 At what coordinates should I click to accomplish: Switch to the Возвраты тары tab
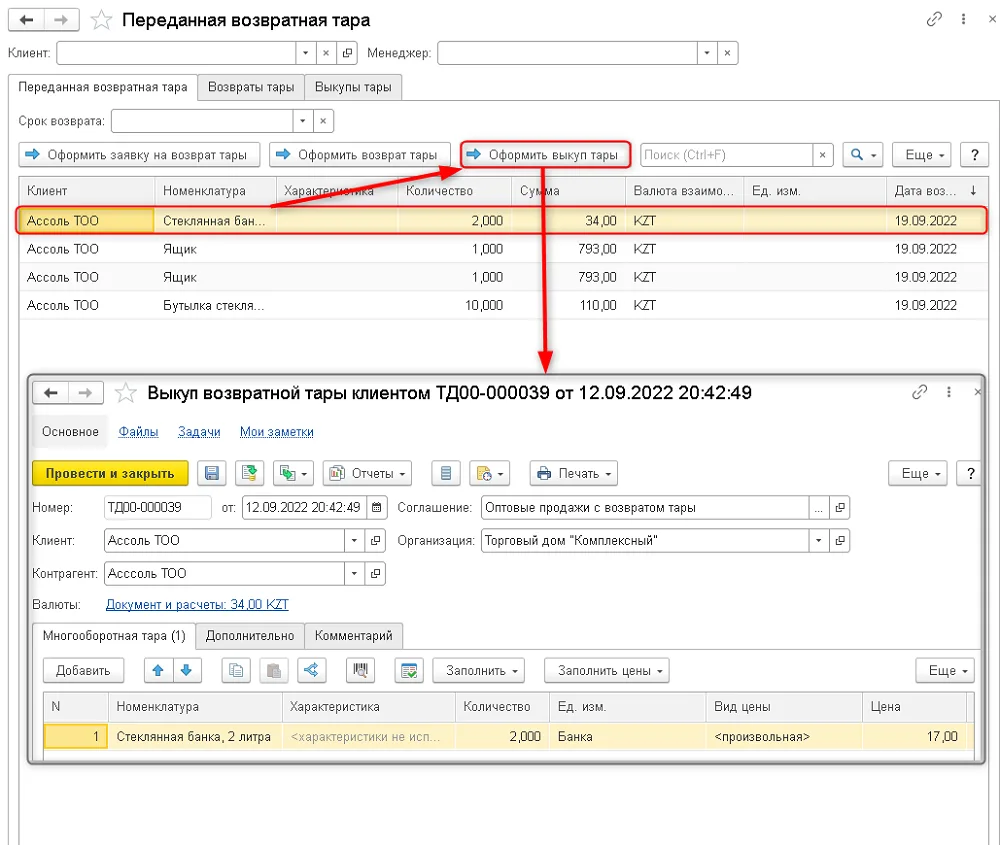click(251, 87)
